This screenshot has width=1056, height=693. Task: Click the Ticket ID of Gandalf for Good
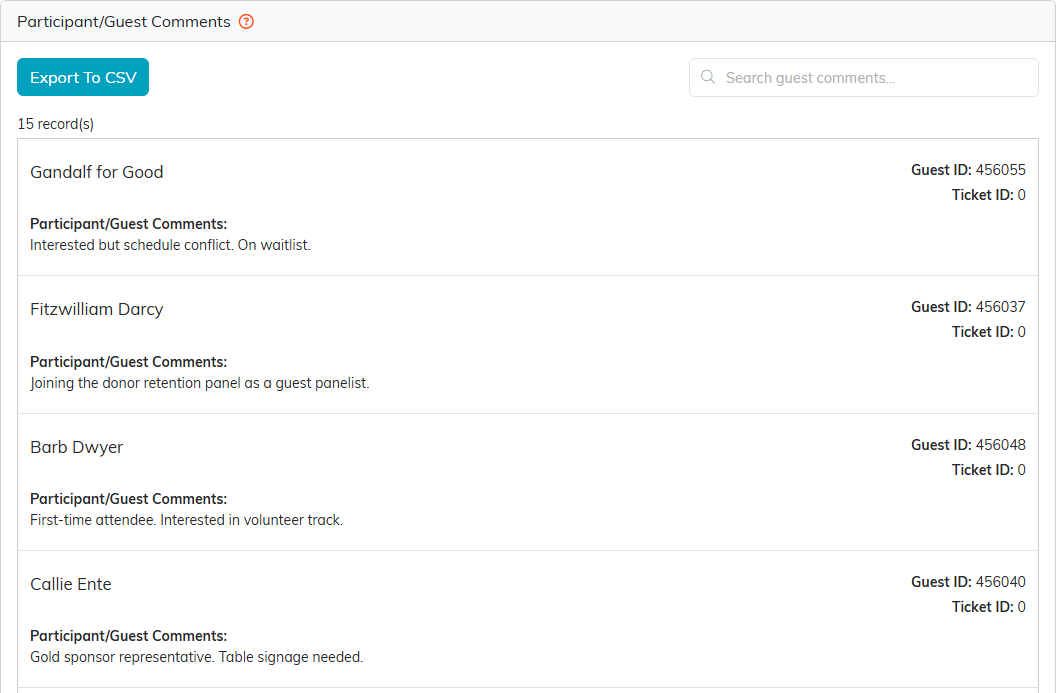(x=989, y=195)
